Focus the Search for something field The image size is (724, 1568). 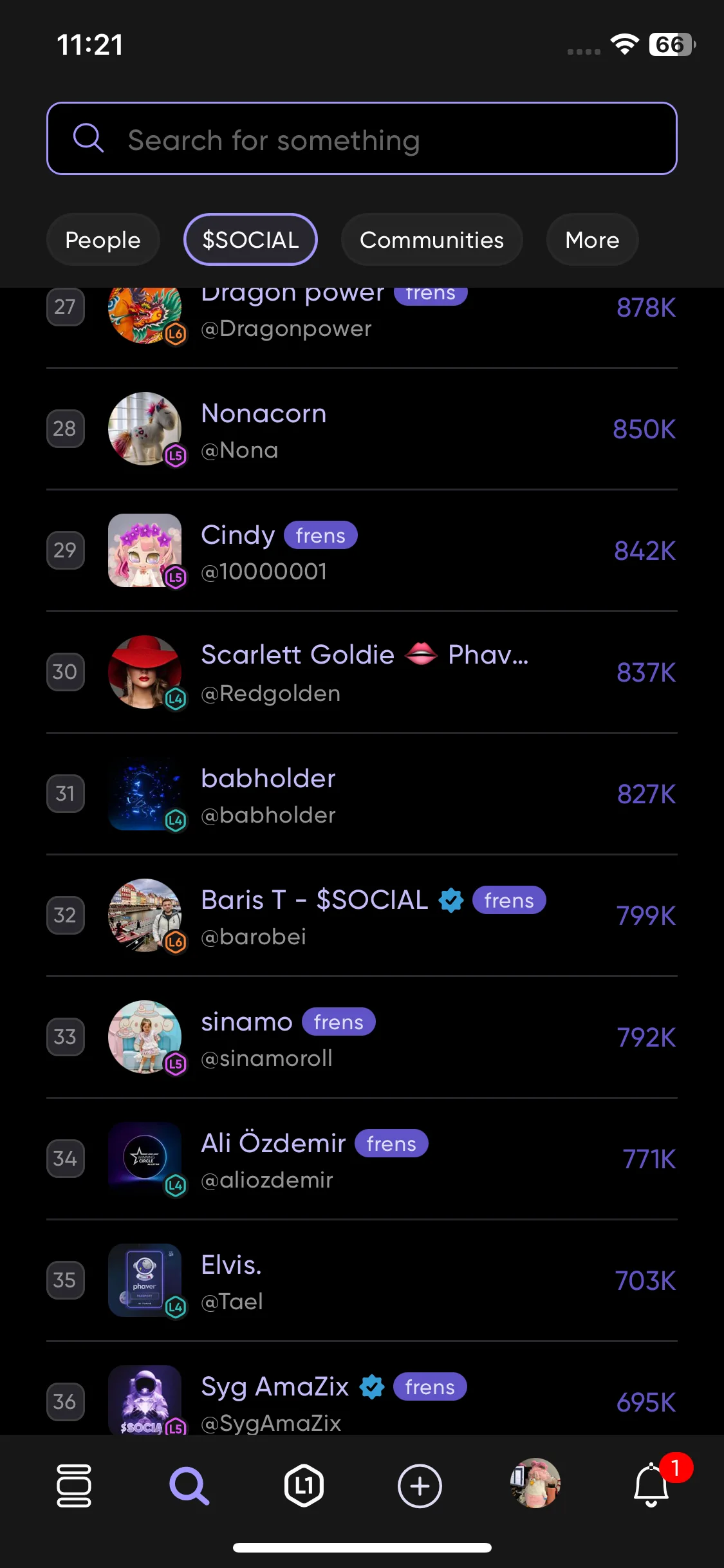362,138
